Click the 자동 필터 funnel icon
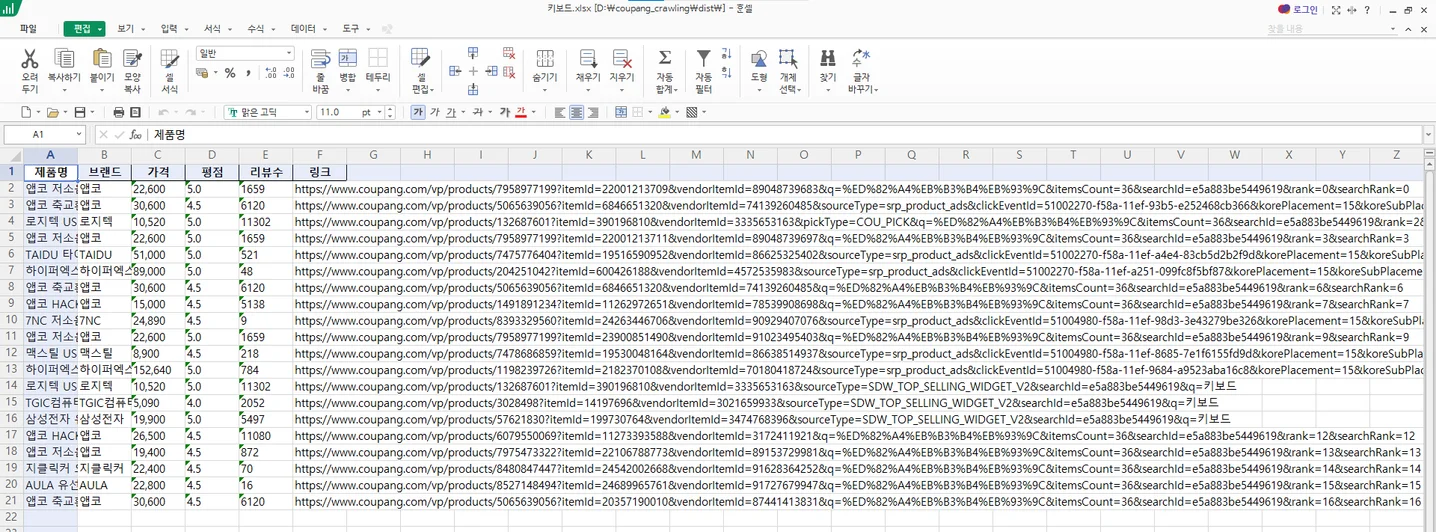Image resolution: width=1436 pixels, height=532 pixels. pyautogui.click(x=704, y=59)
